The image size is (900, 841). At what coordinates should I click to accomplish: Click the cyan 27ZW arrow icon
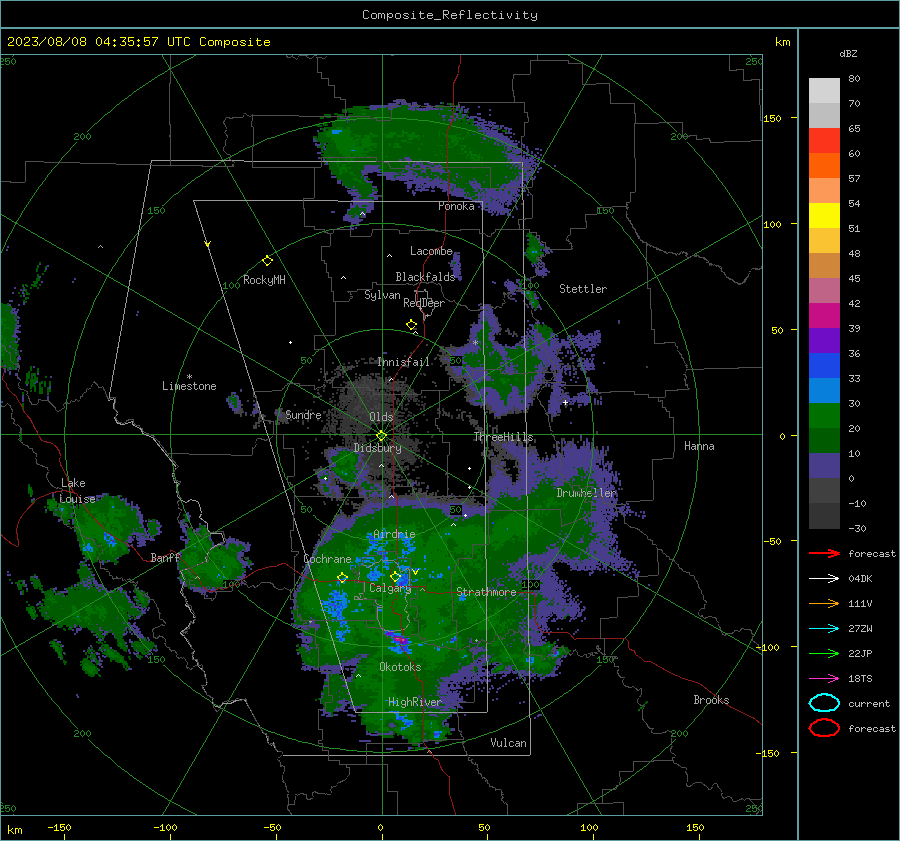(x=824, y=629)
